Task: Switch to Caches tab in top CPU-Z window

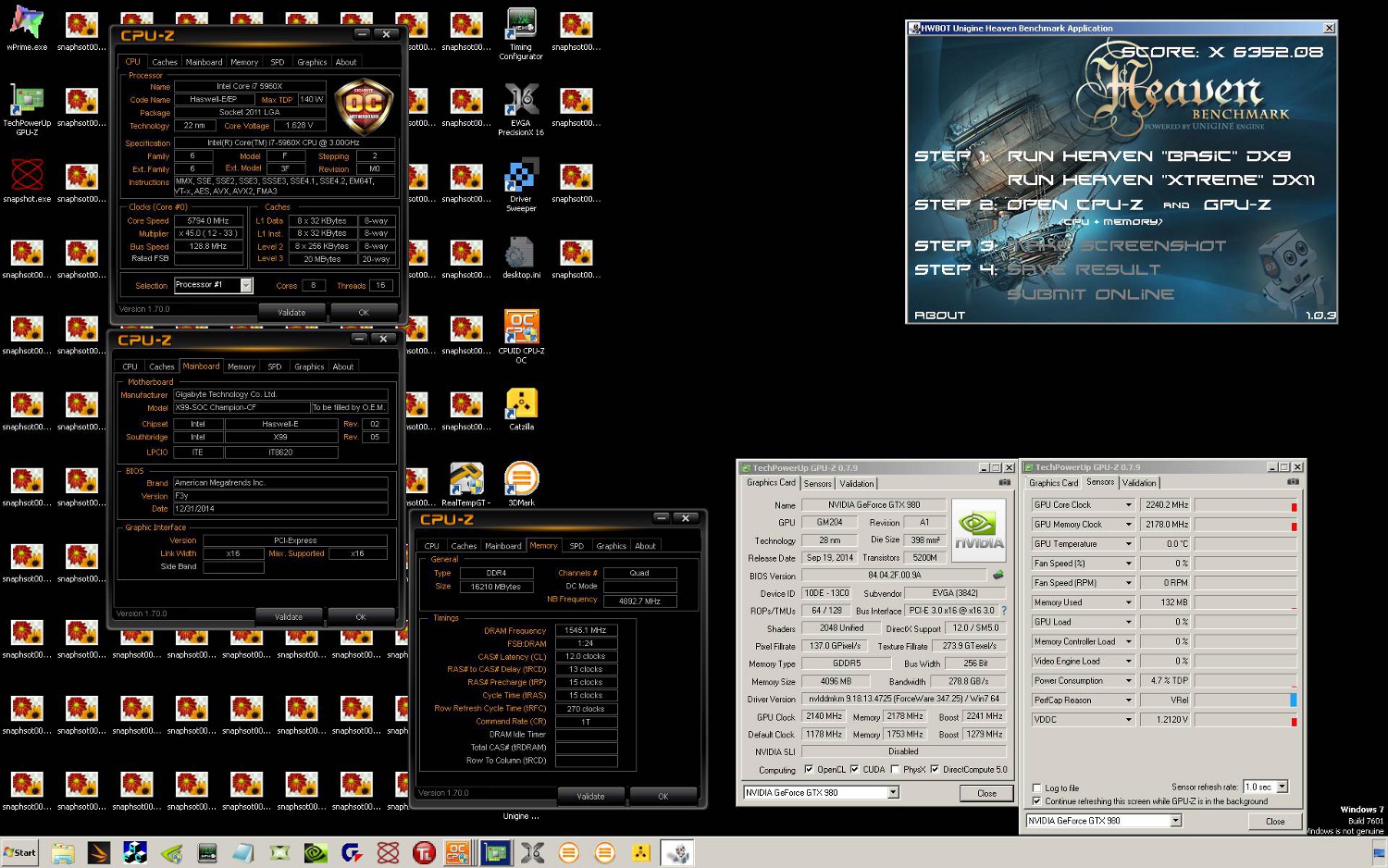Action: click(x=164, y=62)
